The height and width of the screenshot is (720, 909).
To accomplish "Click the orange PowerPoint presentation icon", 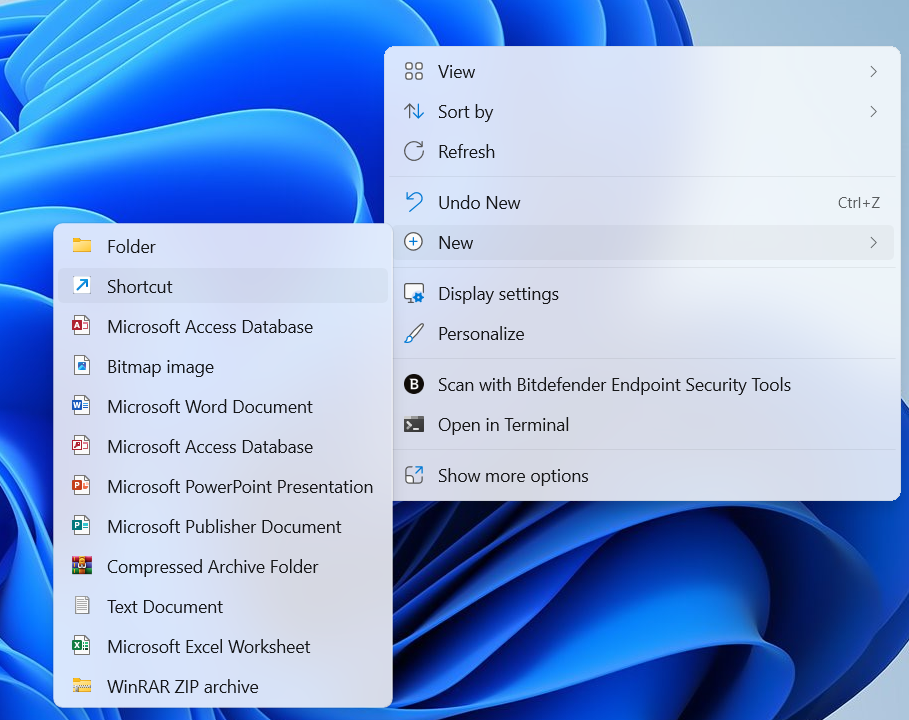I will click(x=81, y=485).
